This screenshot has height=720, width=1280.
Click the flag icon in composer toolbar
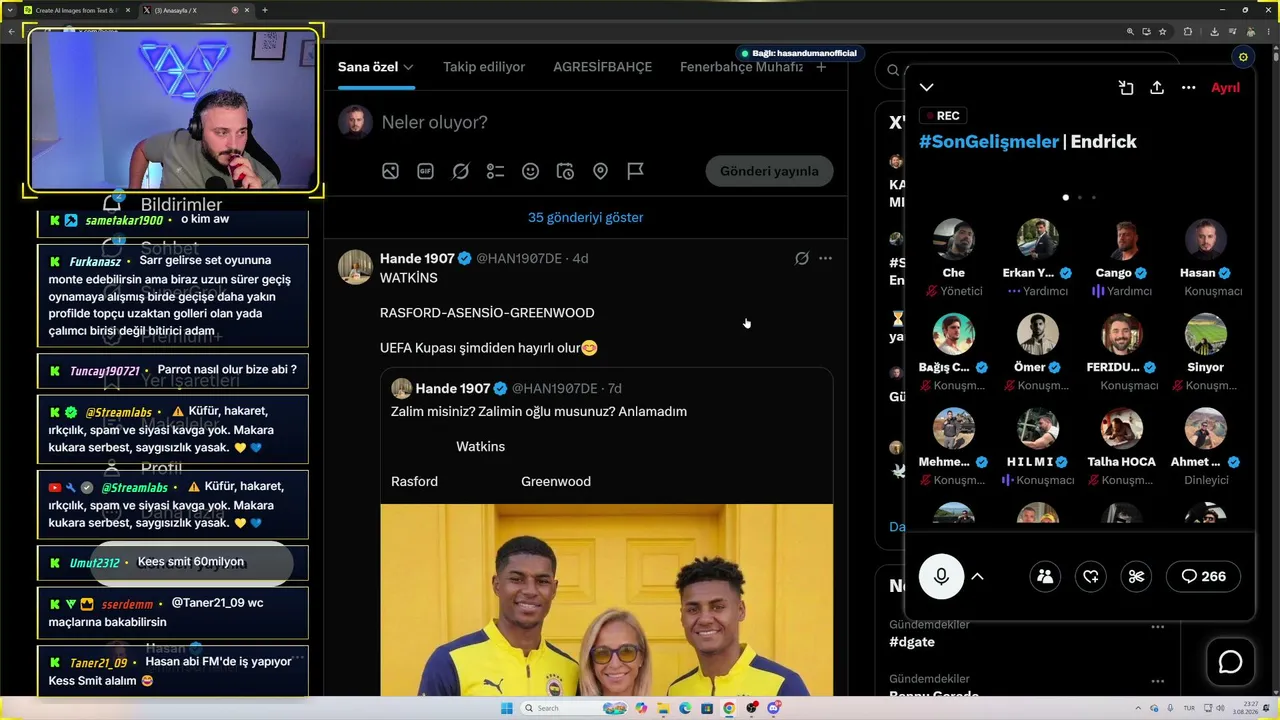(x=636, y=171)
